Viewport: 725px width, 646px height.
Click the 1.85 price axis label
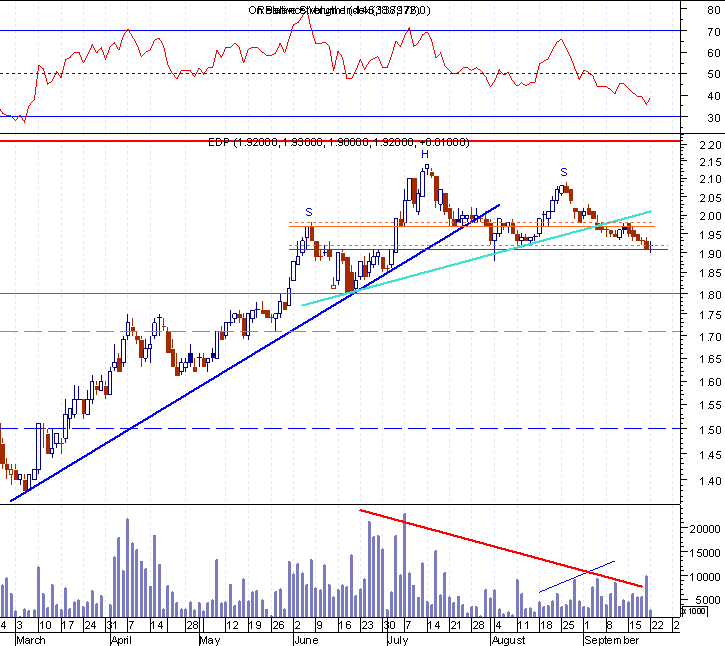(x=710, y=274)
